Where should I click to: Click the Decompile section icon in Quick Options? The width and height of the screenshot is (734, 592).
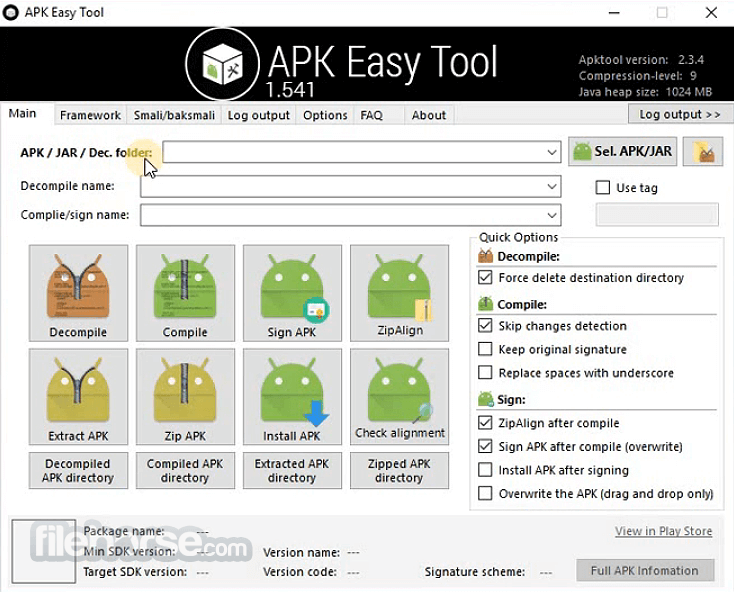click(x=485, y=256)
